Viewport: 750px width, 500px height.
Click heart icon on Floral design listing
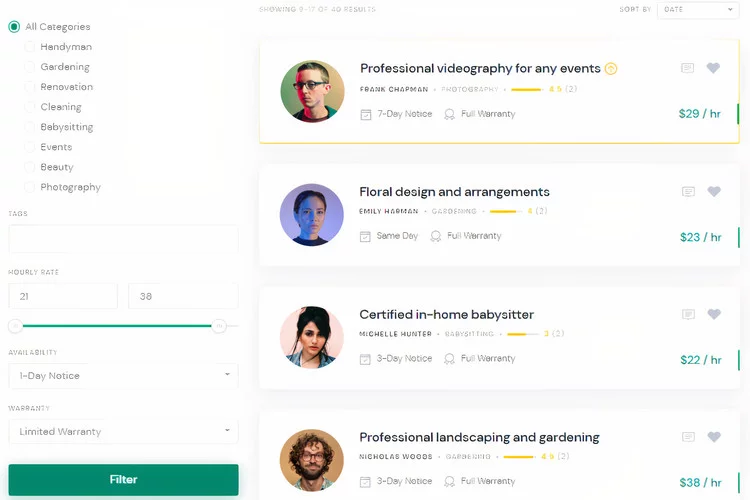[714, 191]
